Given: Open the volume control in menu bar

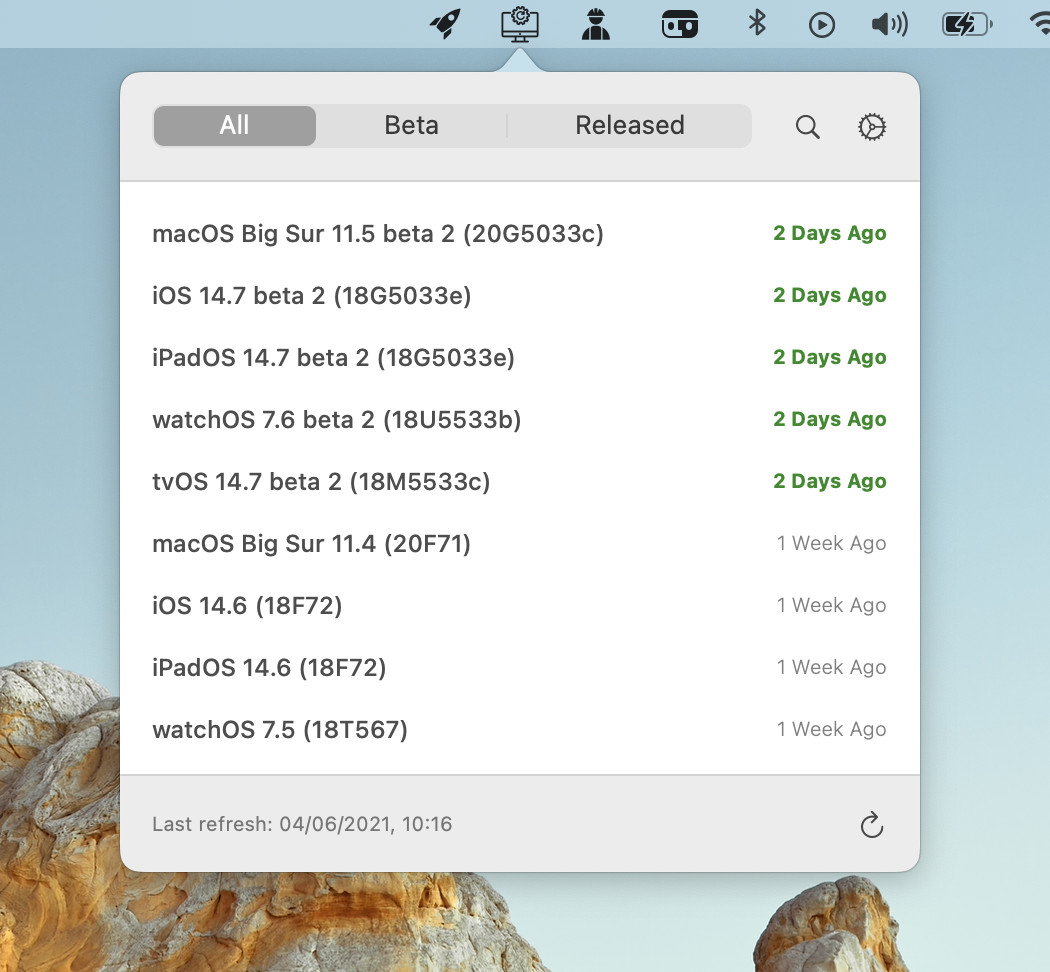Looking at the screenshot, I should 889,25.
